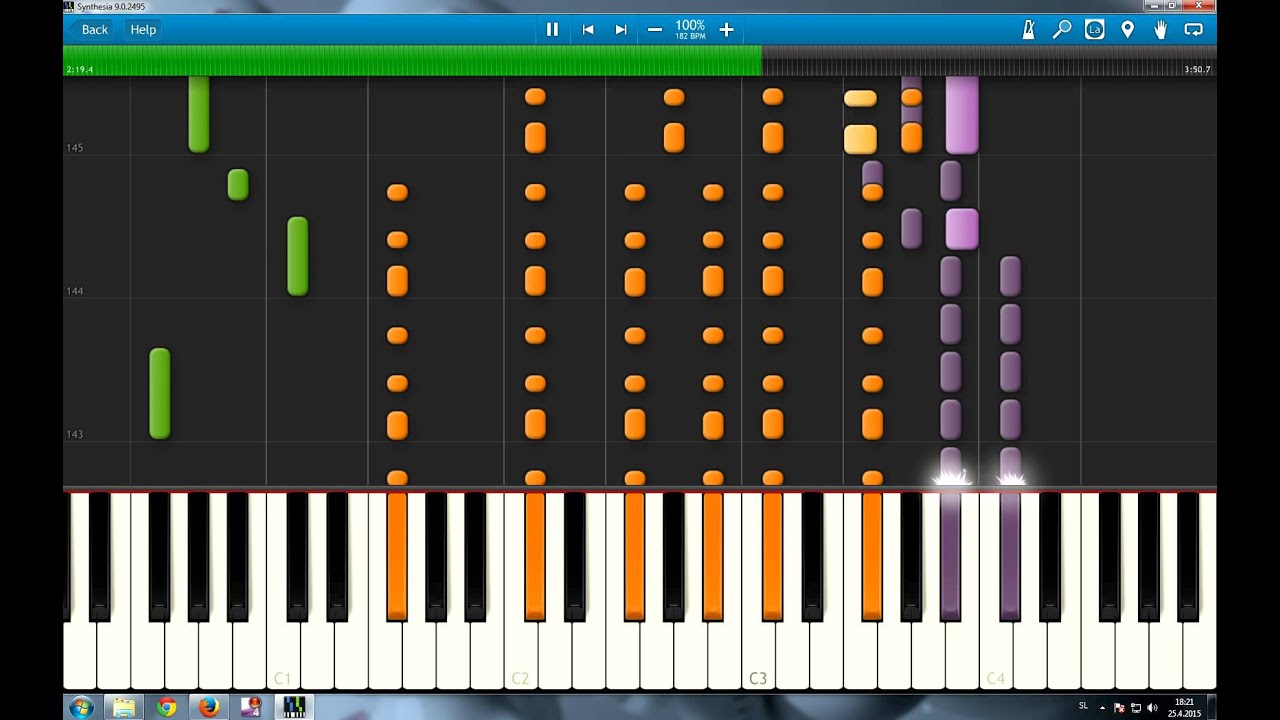Increase tempo with the plus button
This screenshot has height=720, width=1280.
pyautogui.click(x=726, y=30)
